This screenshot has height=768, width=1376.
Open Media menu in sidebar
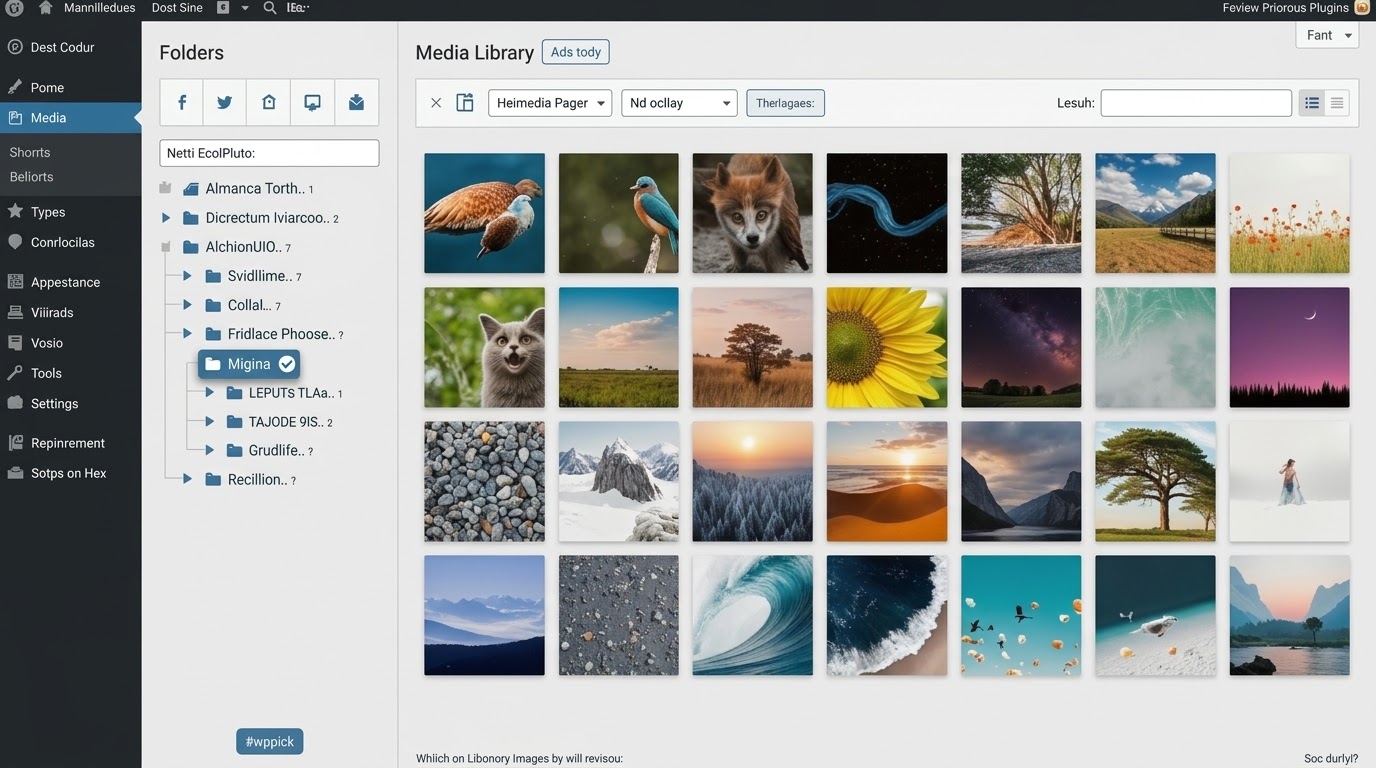pos(70,118)
